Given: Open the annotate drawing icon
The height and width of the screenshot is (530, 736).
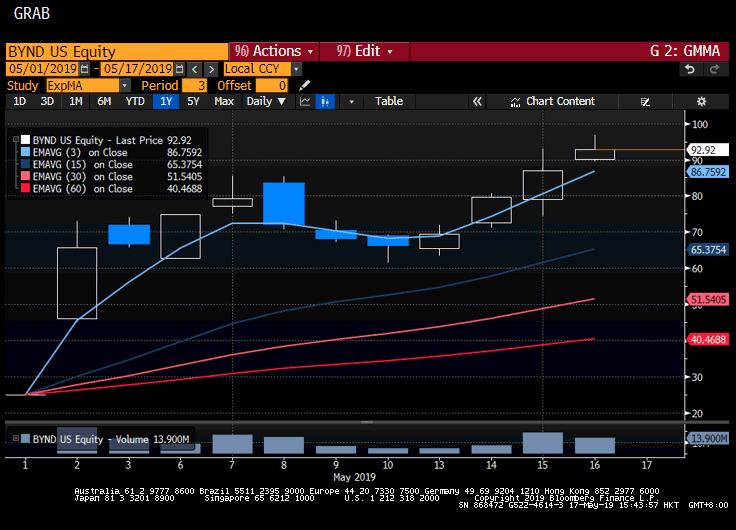Looking at the screenshot, I should (645, 101).
